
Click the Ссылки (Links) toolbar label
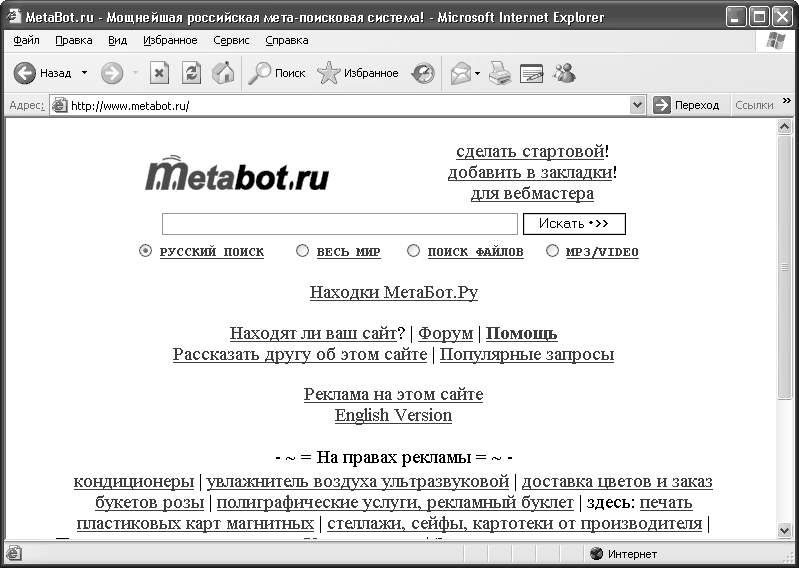coord(754,105)
